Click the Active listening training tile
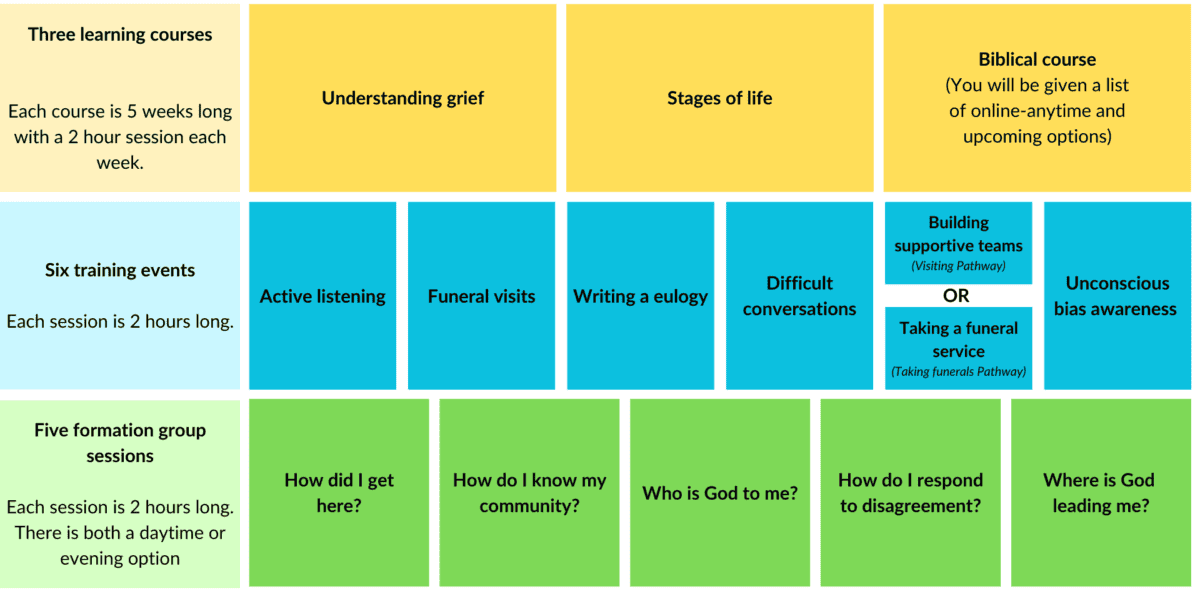The image size is (1200, 594). (x=322, y=296)
